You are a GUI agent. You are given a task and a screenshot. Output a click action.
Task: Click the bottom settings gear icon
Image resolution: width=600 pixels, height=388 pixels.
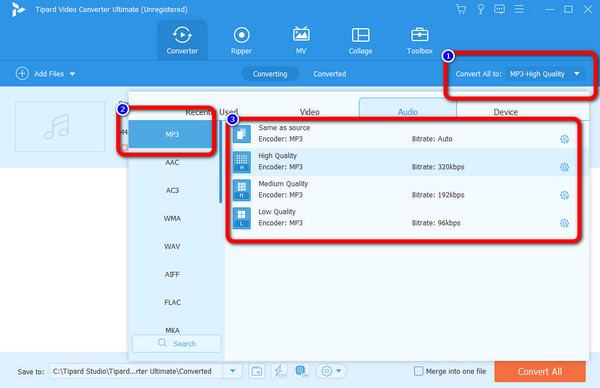tap(326, 371)
